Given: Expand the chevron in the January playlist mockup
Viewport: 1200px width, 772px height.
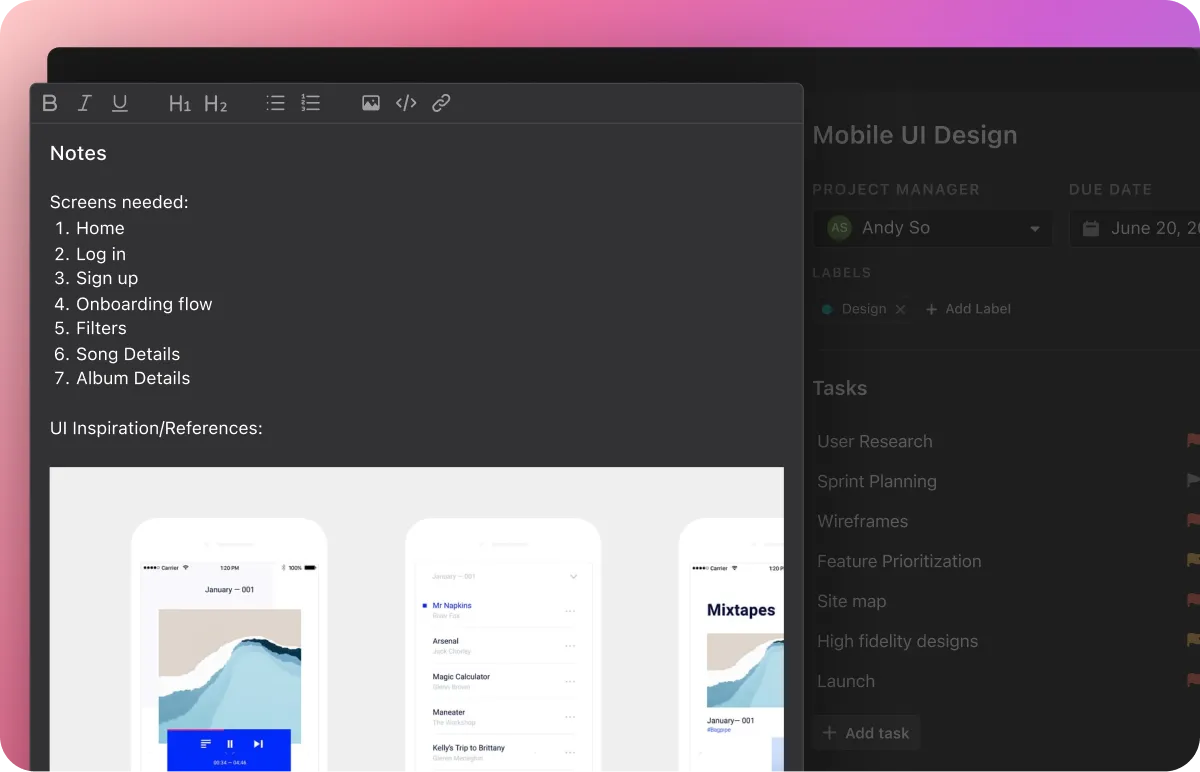Looking at the screenshot, I should coord(573,577).
